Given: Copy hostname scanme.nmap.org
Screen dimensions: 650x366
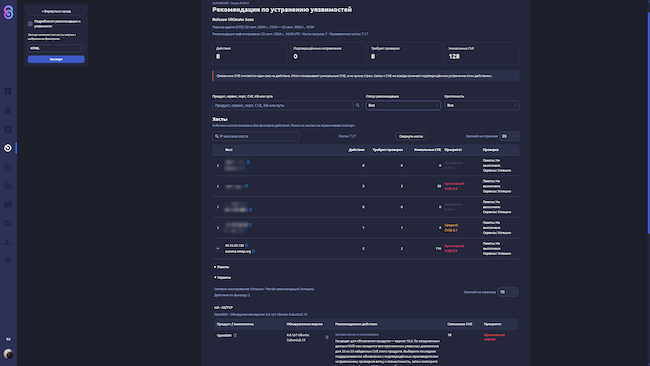Looking at the screenshot, I should pyautogui.click(x=253, y=251).
